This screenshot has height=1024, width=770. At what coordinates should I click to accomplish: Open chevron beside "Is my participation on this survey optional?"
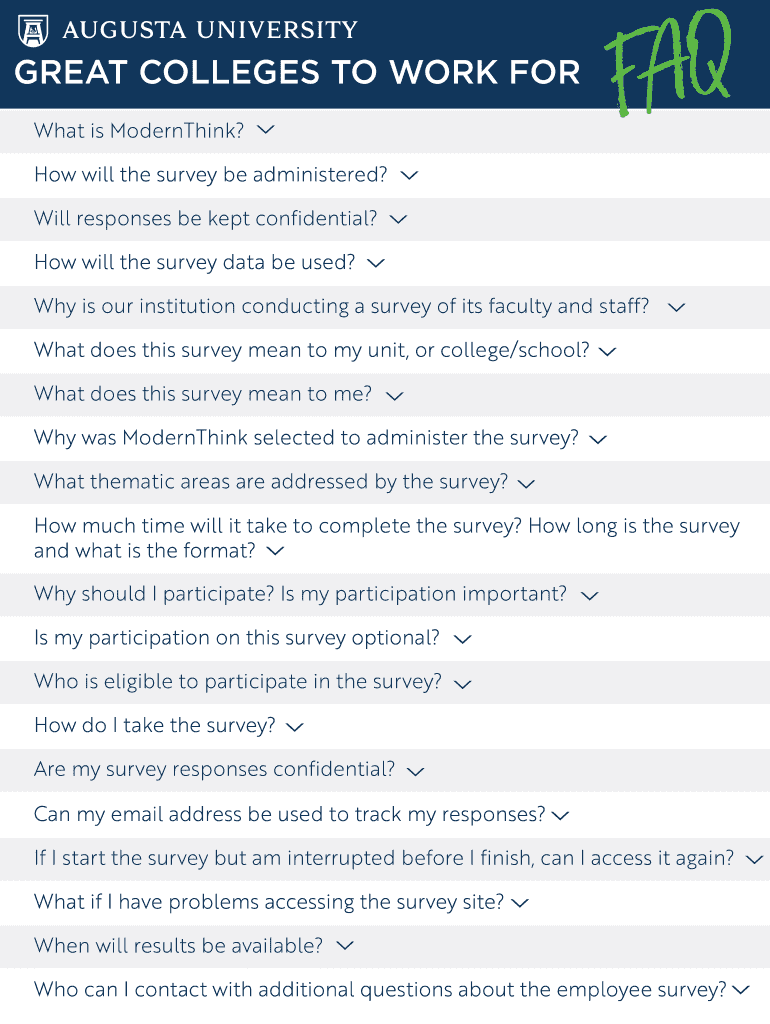[462, 639]
